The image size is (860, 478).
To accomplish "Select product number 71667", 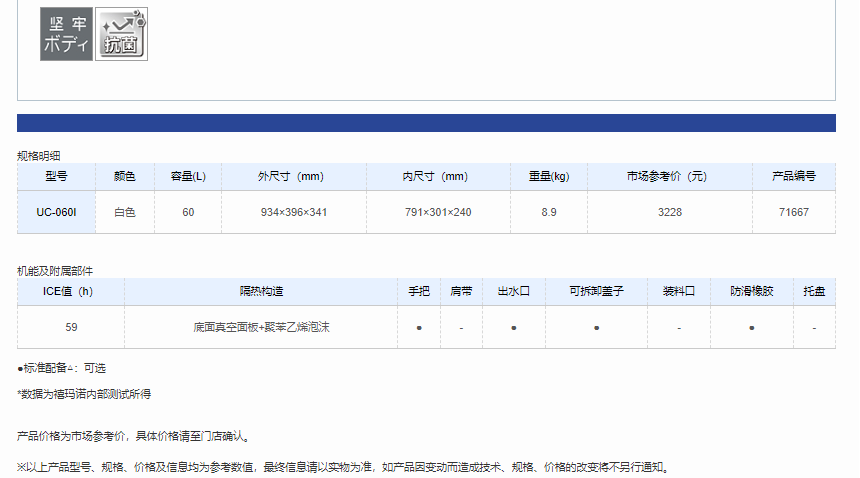I will point(794,212).
